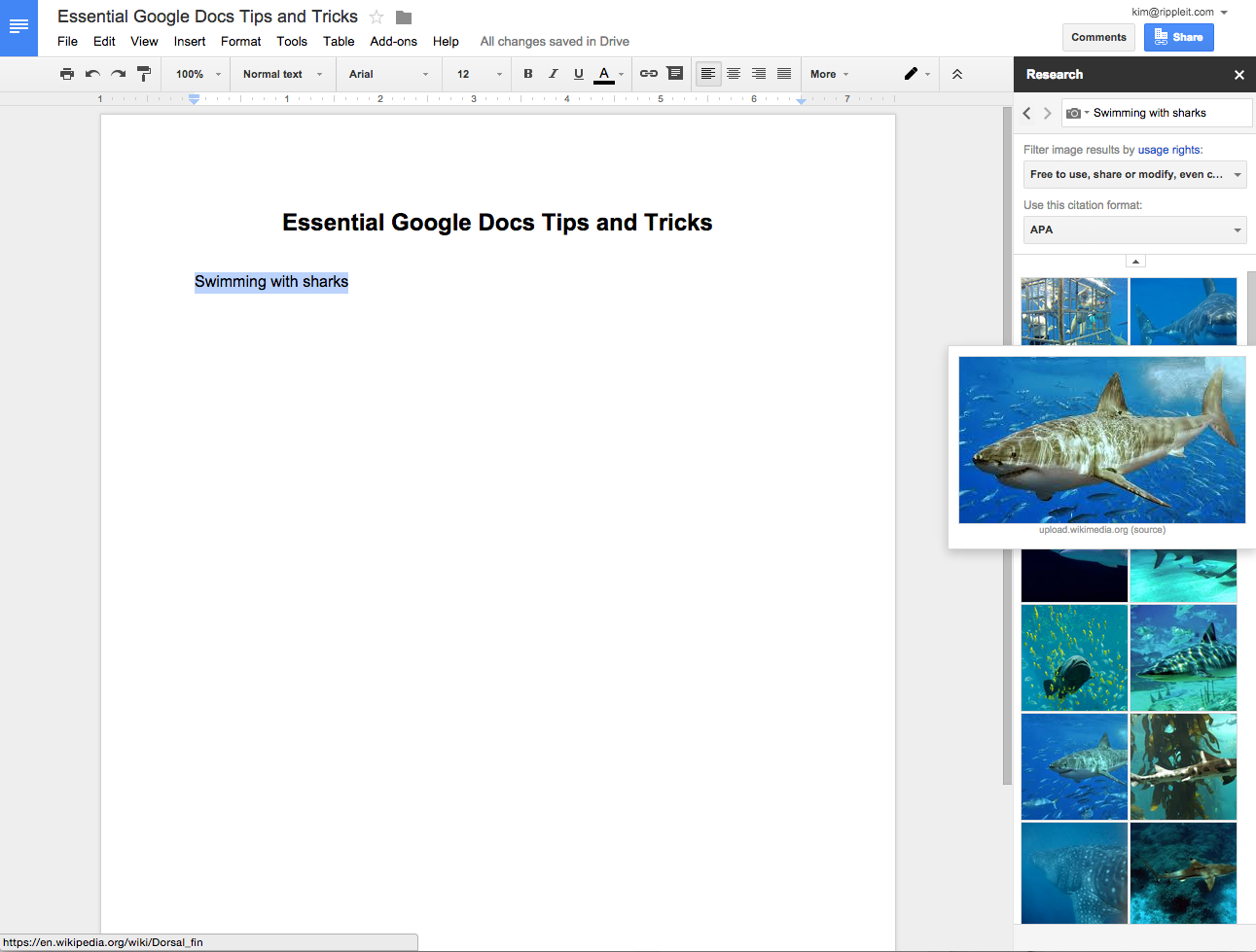Click the document title in header
The image size is (1256, 952).
207,17
